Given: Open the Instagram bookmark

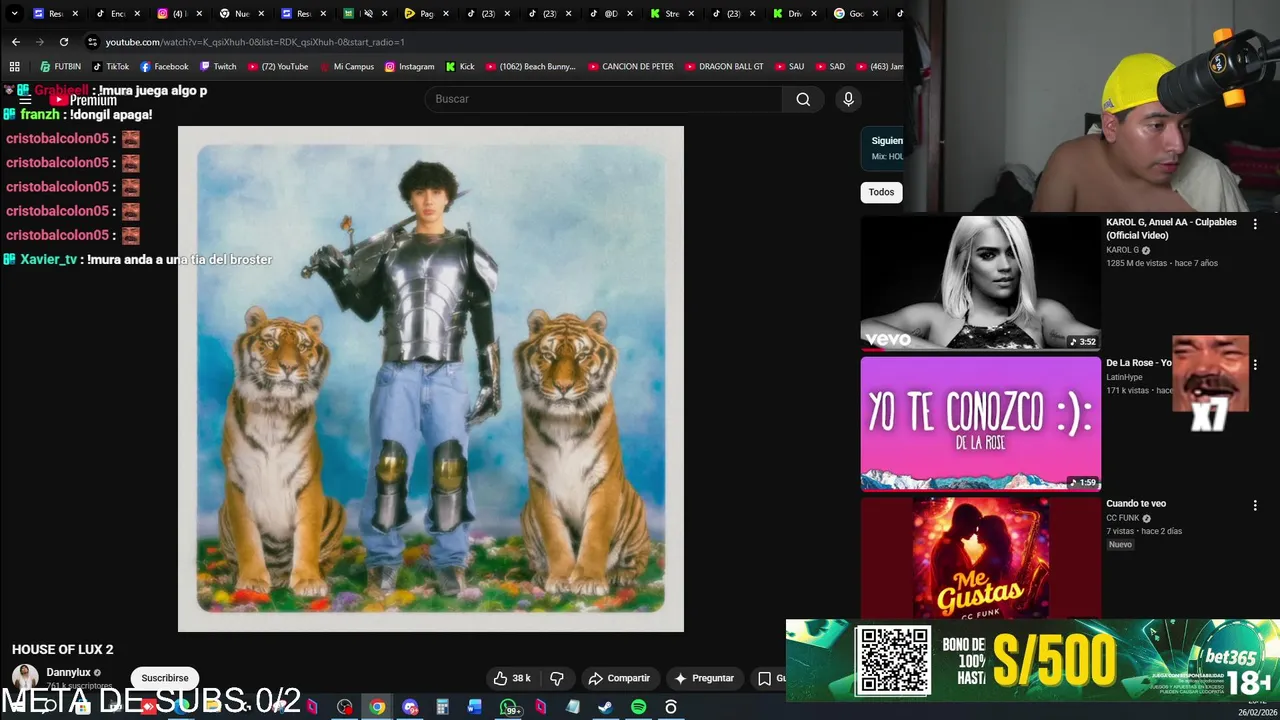Looking at the screenshot, I should (x=410, y=67).
